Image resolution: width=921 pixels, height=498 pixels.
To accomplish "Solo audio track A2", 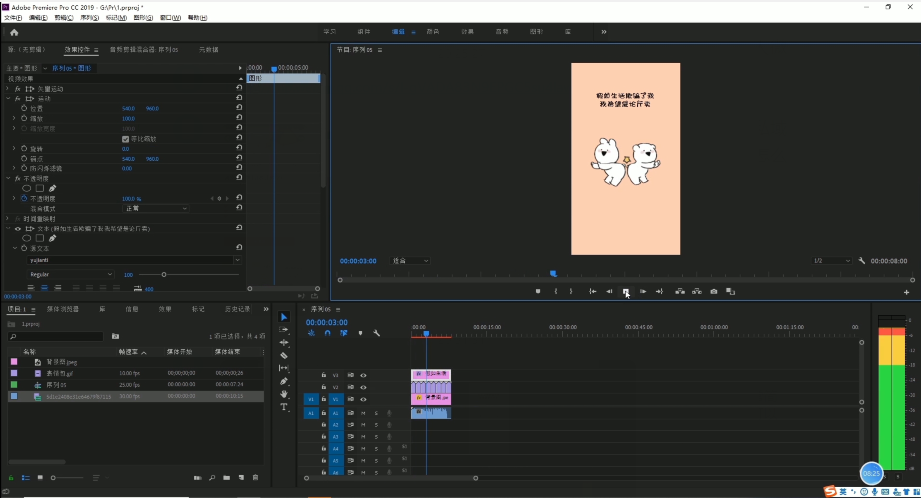I will click(x=376, y=425).
